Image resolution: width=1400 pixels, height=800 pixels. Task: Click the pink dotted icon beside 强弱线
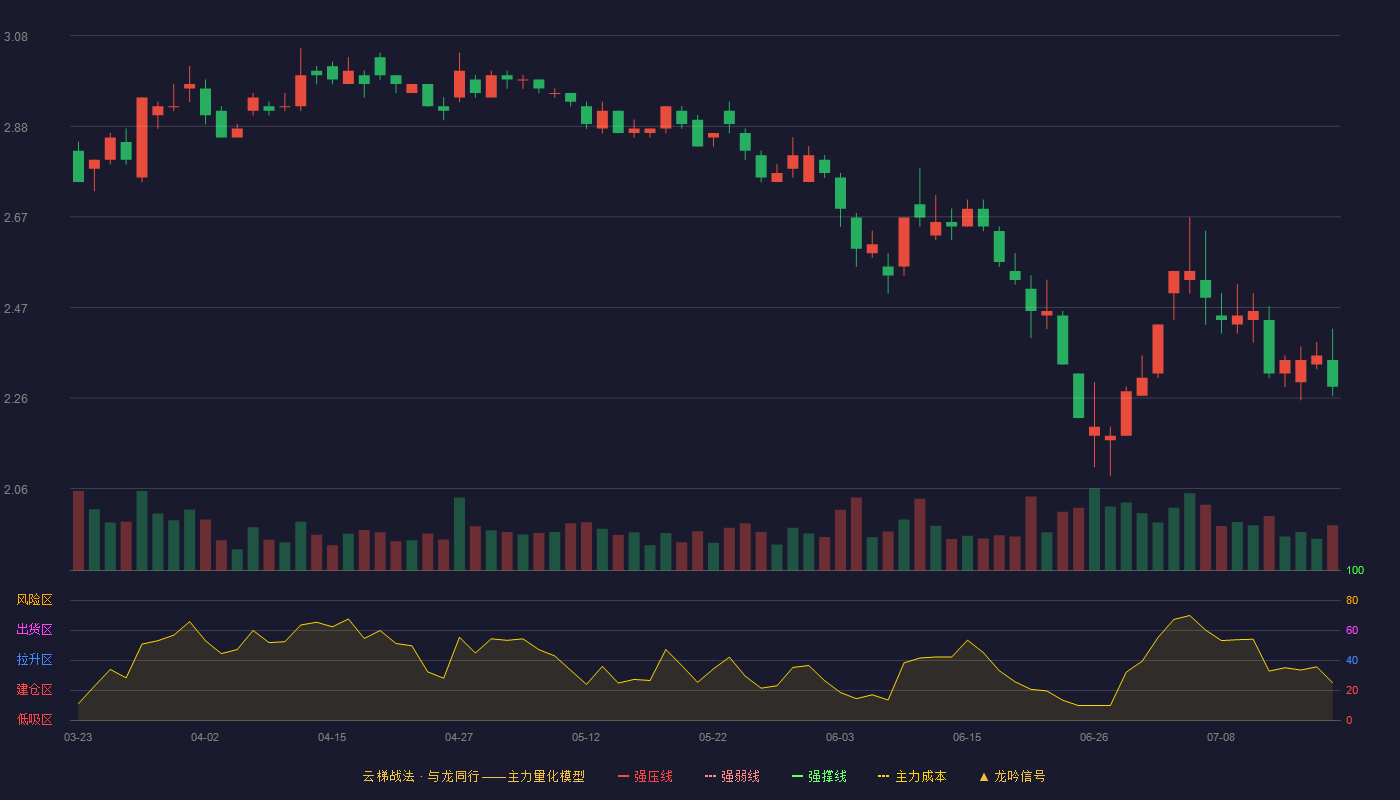click(710, 776)
